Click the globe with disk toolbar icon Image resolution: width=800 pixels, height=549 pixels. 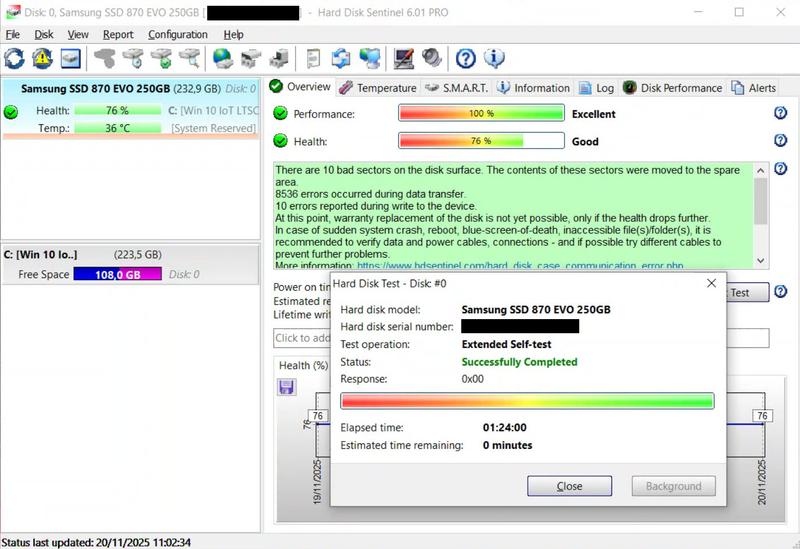click(222, 58)
